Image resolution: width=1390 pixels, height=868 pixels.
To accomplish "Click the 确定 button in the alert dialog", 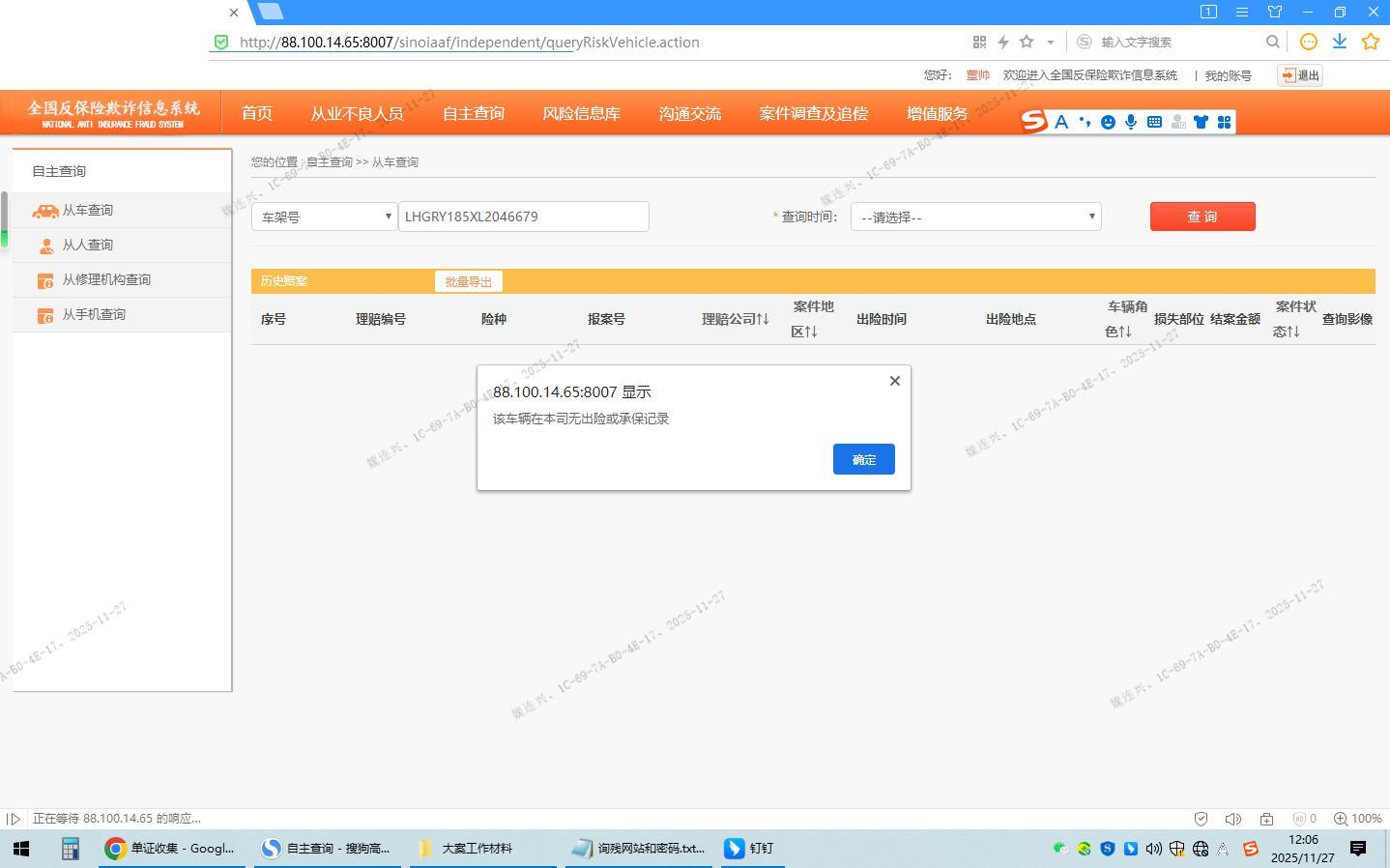I will (863, 459).
